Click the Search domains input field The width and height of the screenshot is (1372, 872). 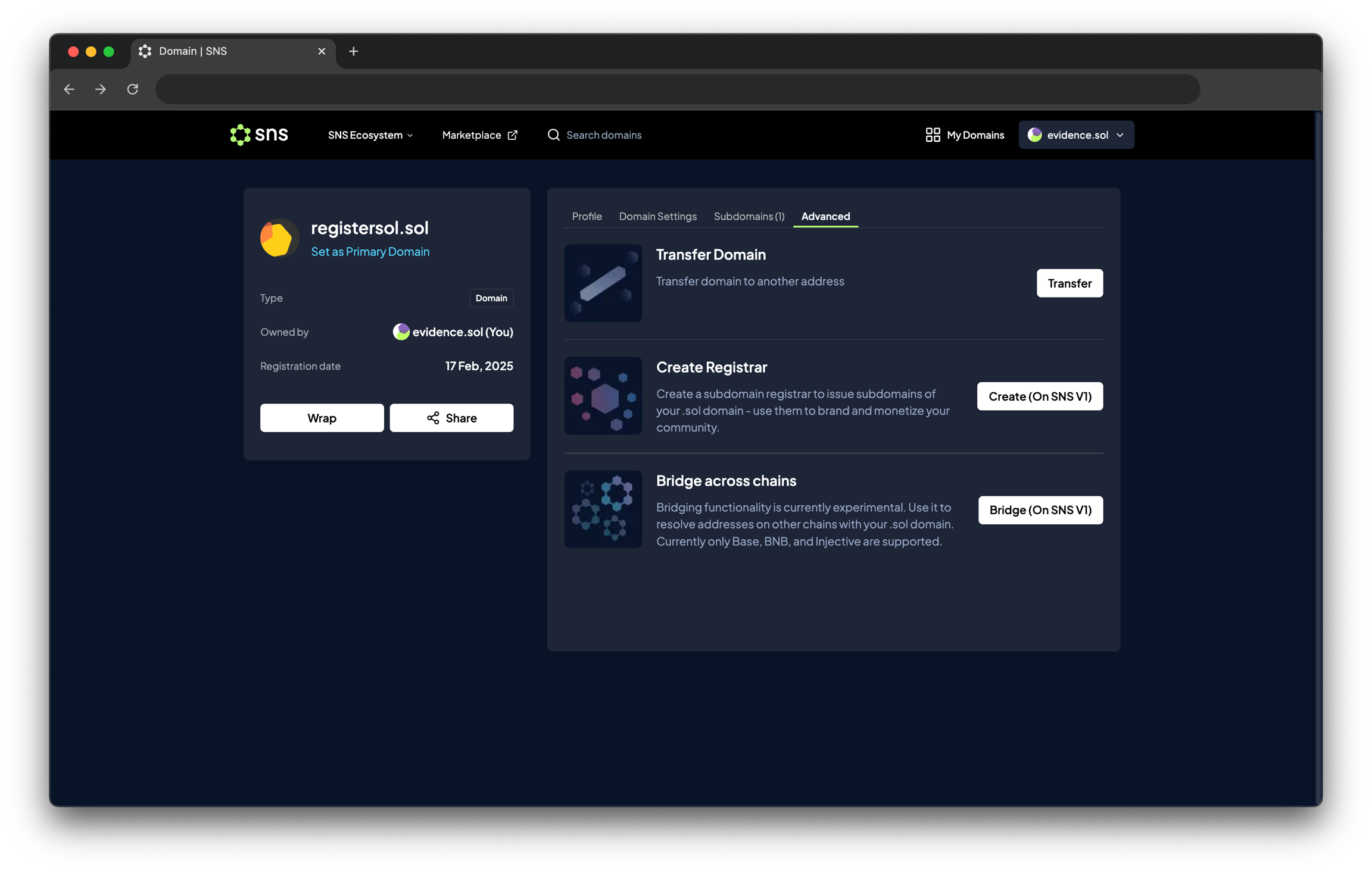pyautogui.click(x=604, y=135)
